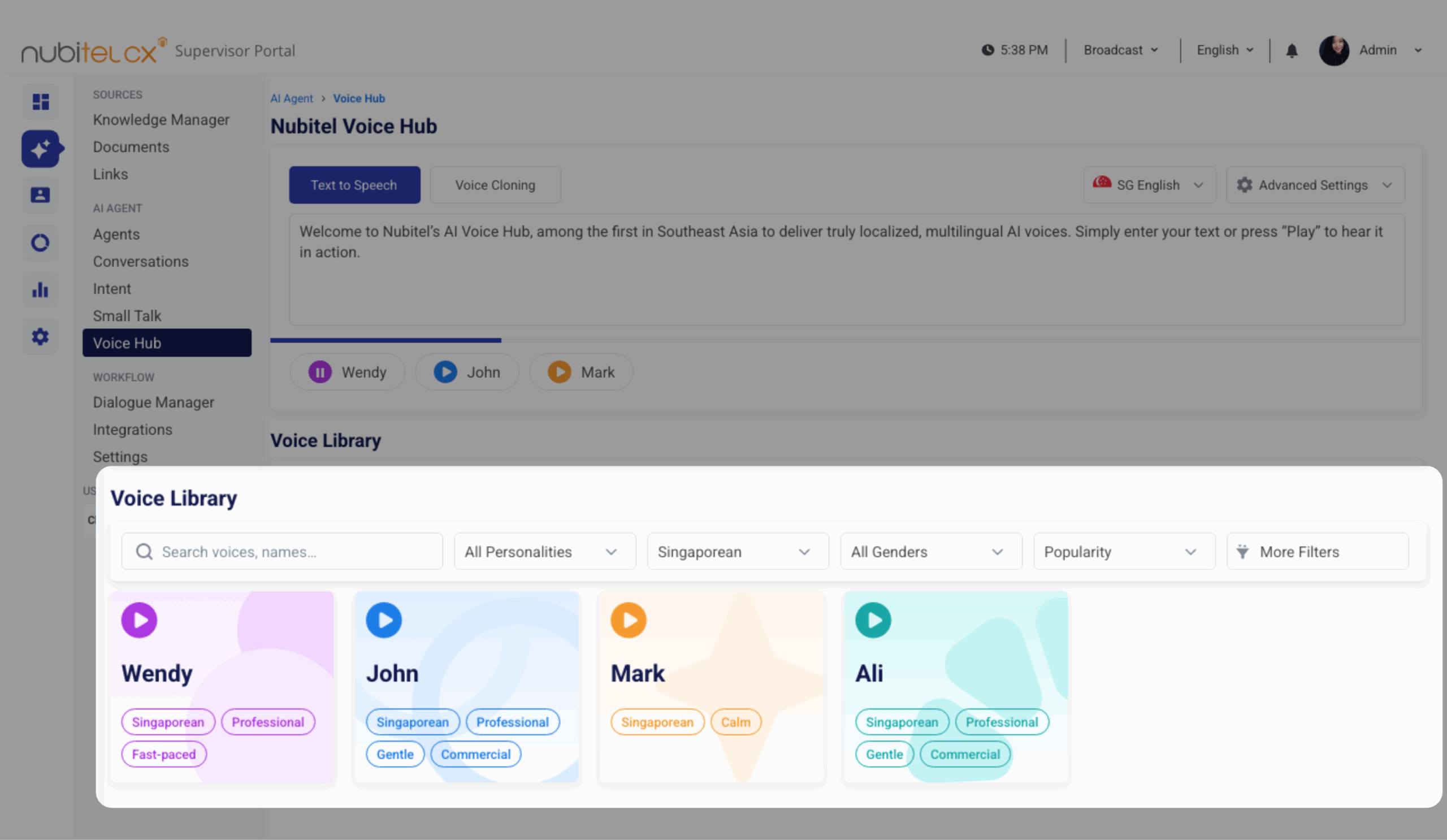
Task: Open Documents in the sidebar
Action: pyautogui.click(x=132, y=147)
